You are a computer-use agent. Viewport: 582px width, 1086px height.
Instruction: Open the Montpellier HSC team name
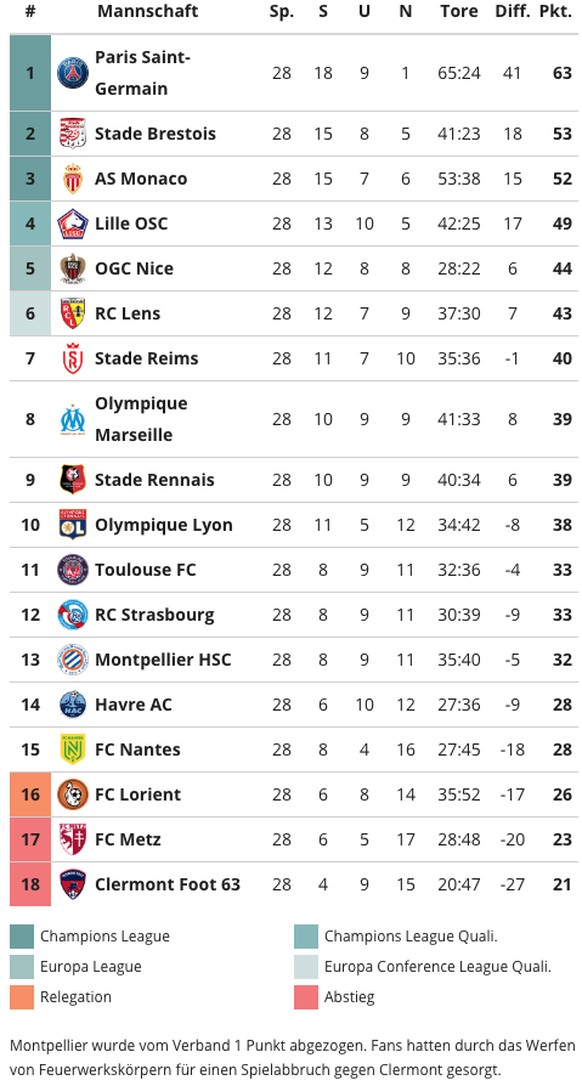(x=163, y=659)
